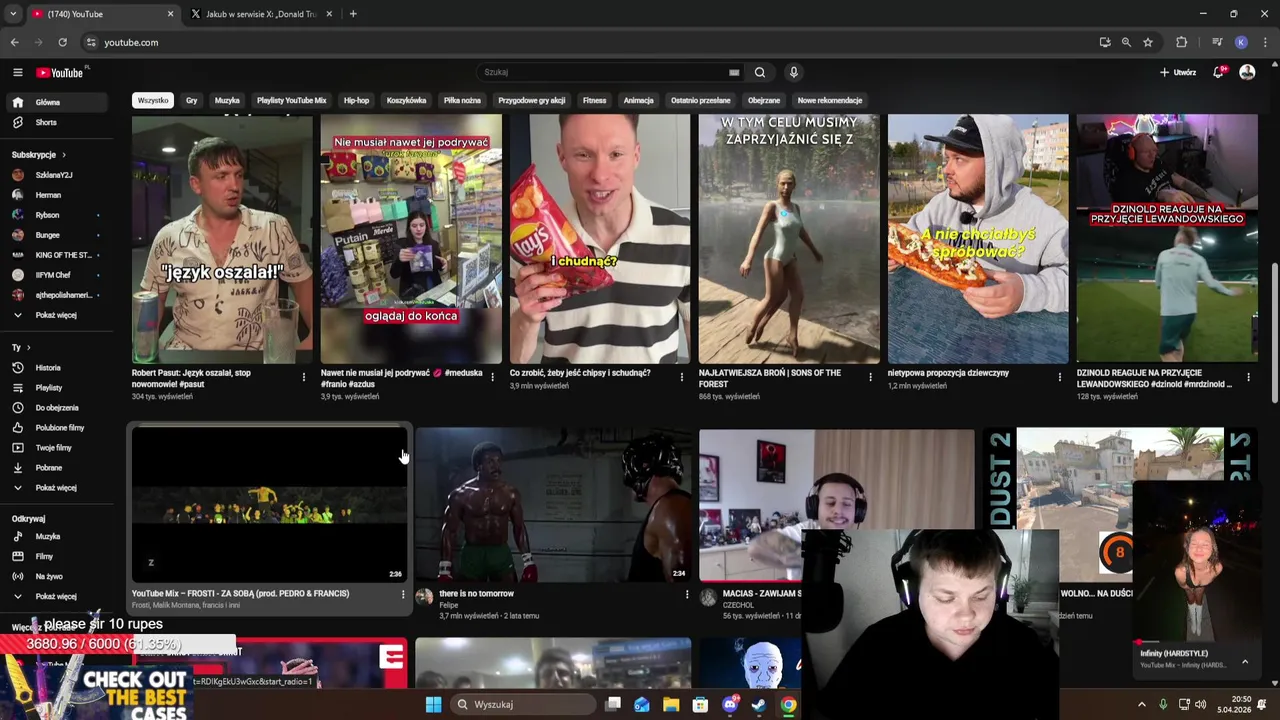
Task: Open options menu for FROSTI YouTube Mix
Action: pyautogui.click(x=403, y=594)
